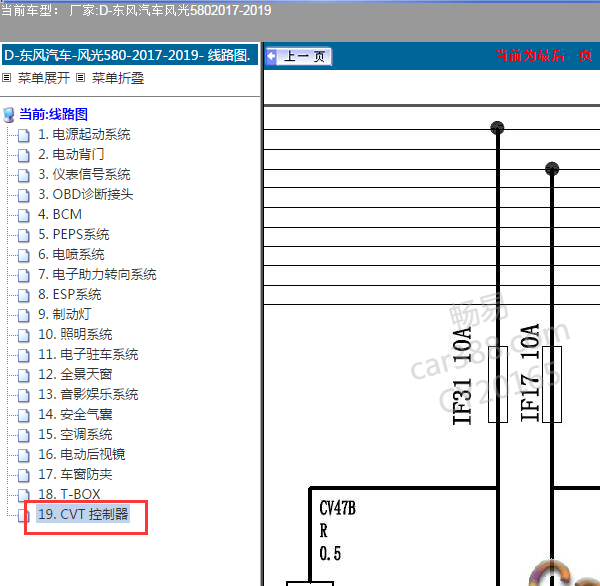Select the 4. BCM entry
Screen dimensions: 600x586
click(60, 214)
